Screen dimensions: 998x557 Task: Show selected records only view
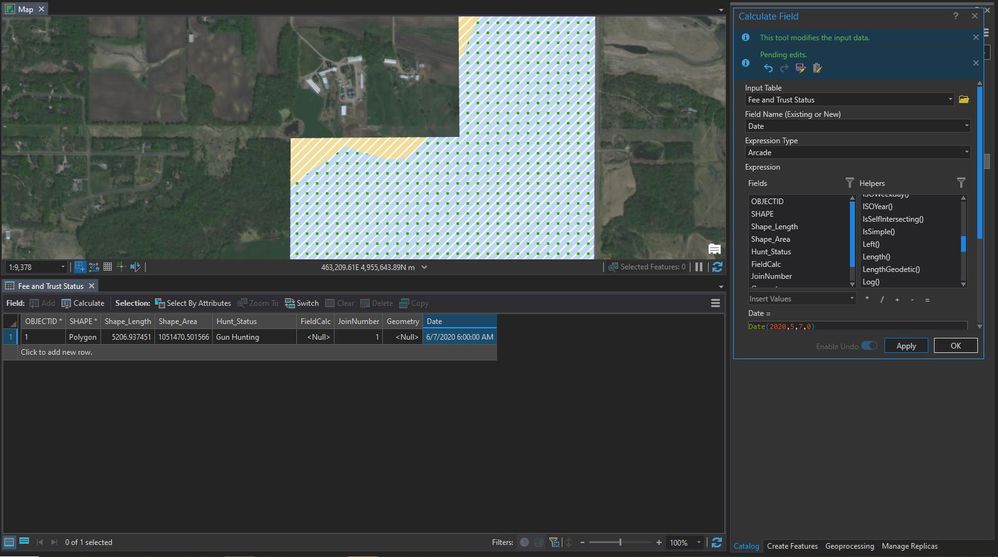24,542
